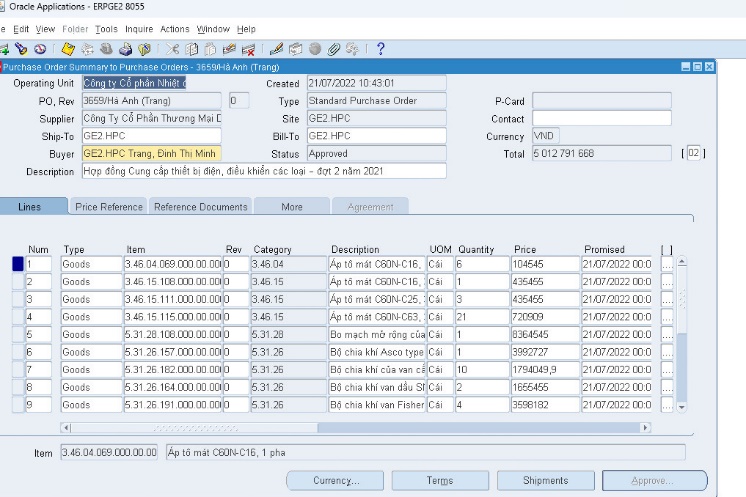Click the Find flashlight toolbar icon

pyautogui.click(x=21, y=49)
